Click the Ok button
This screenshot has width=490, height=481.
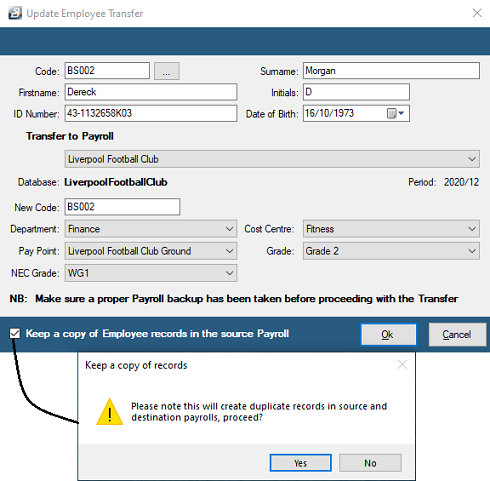[389, 334]
